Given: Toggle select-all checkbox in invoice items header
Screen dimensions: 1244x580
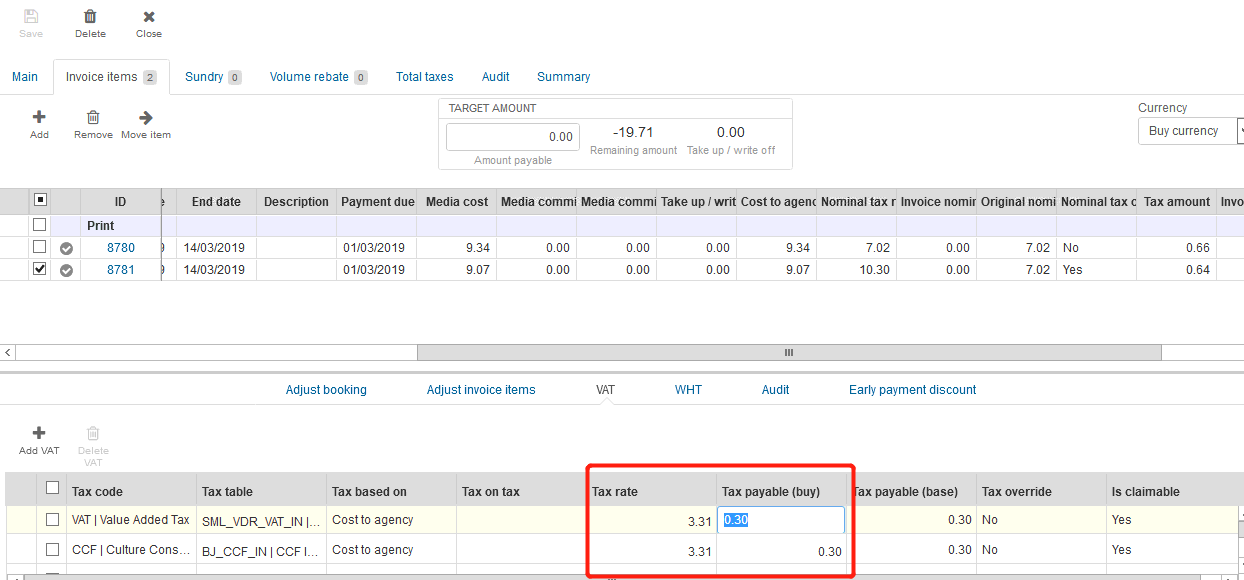Looking at the screenshot, I should coord(40,200).
